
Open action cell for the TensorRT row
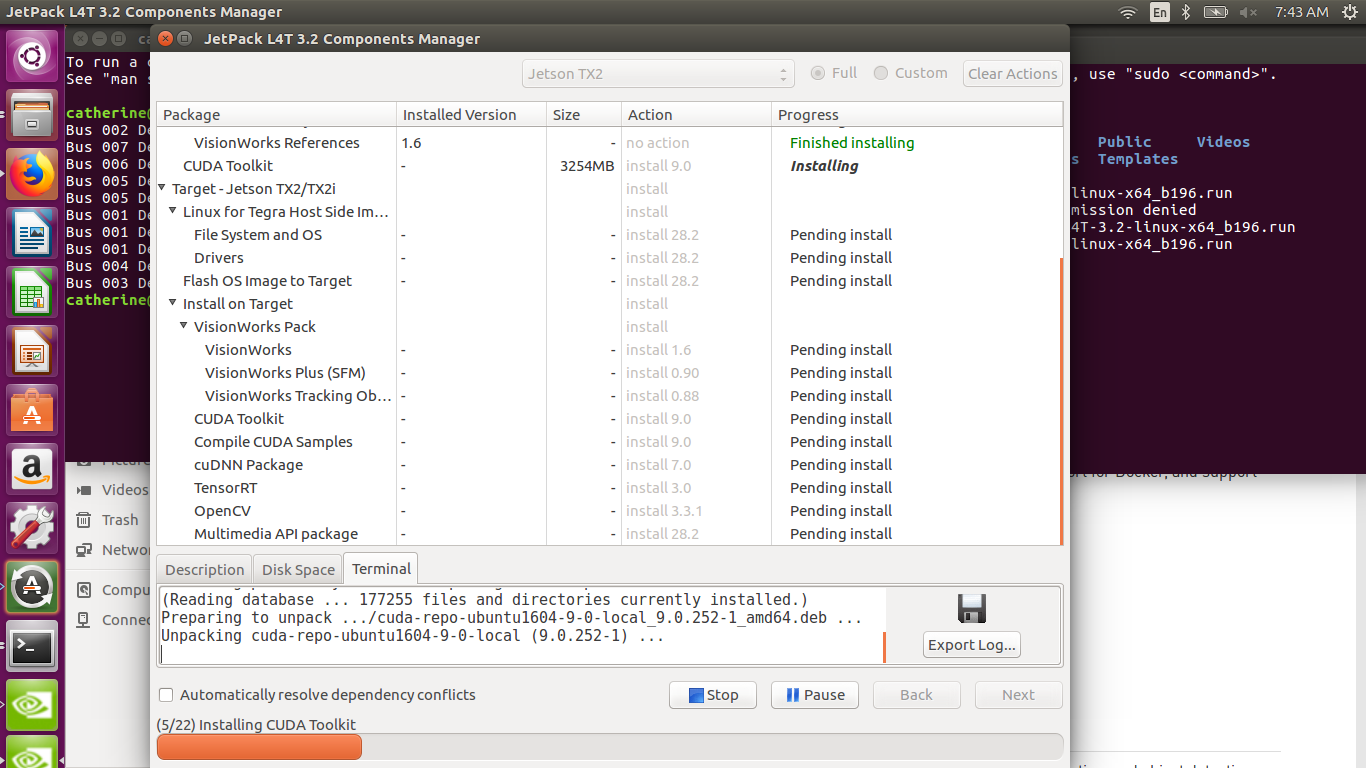[696, 488]
